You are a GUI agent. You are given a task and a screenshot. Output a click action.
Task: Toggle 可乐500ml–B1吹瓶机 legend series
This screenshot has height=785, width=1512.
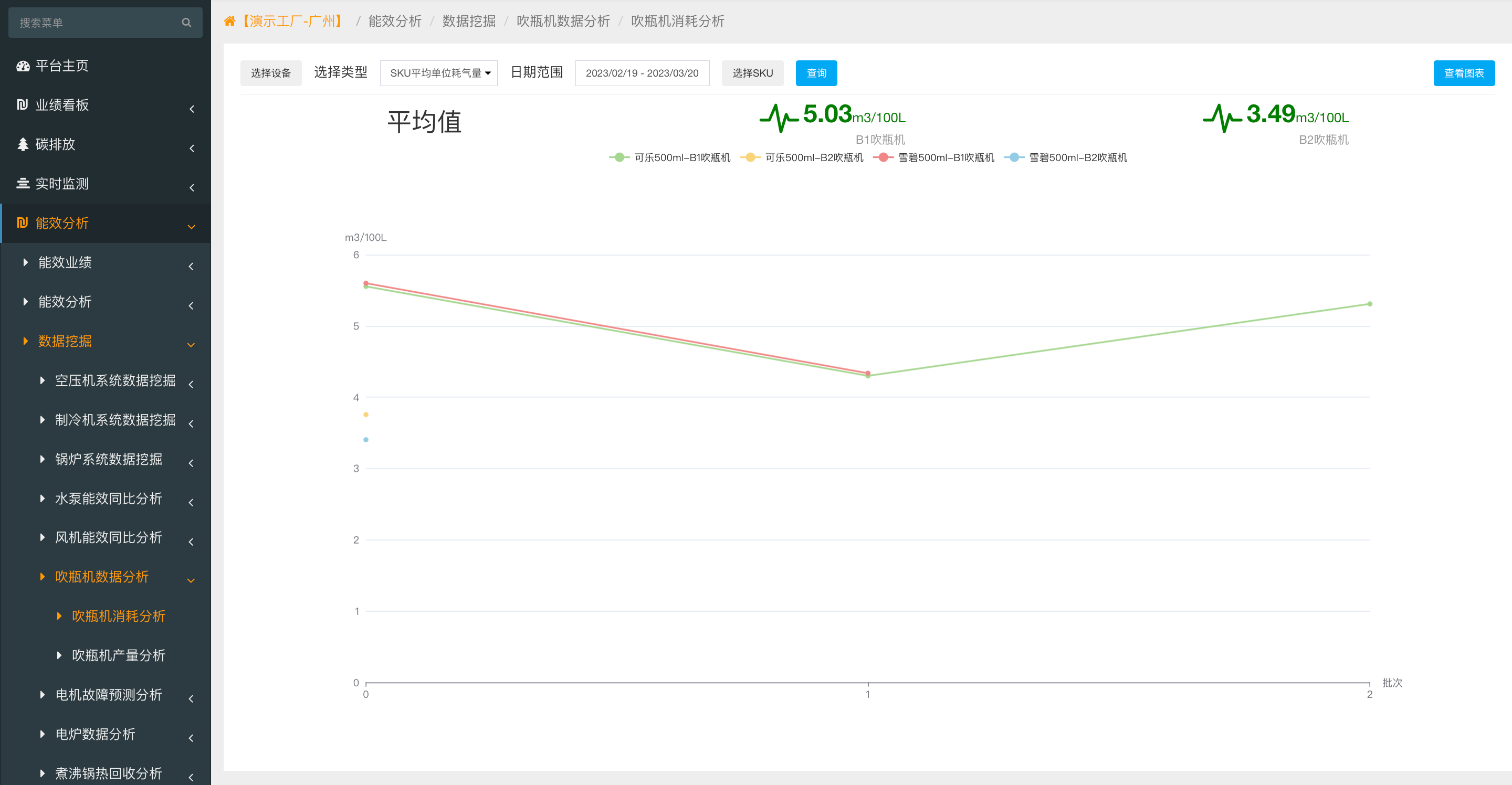coord(670,157)
